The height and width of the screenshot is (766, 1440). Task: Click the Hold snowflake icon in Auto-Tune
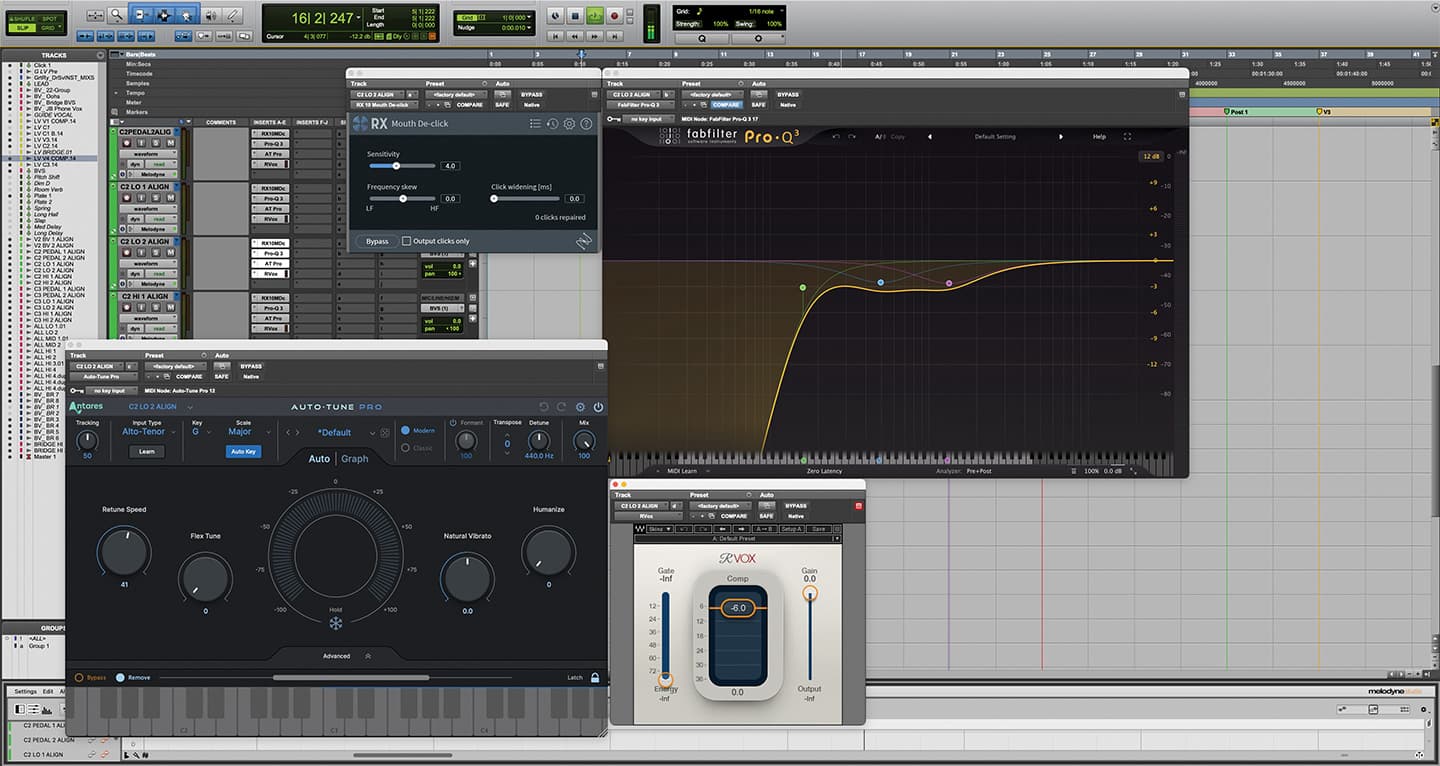[335, 624]
